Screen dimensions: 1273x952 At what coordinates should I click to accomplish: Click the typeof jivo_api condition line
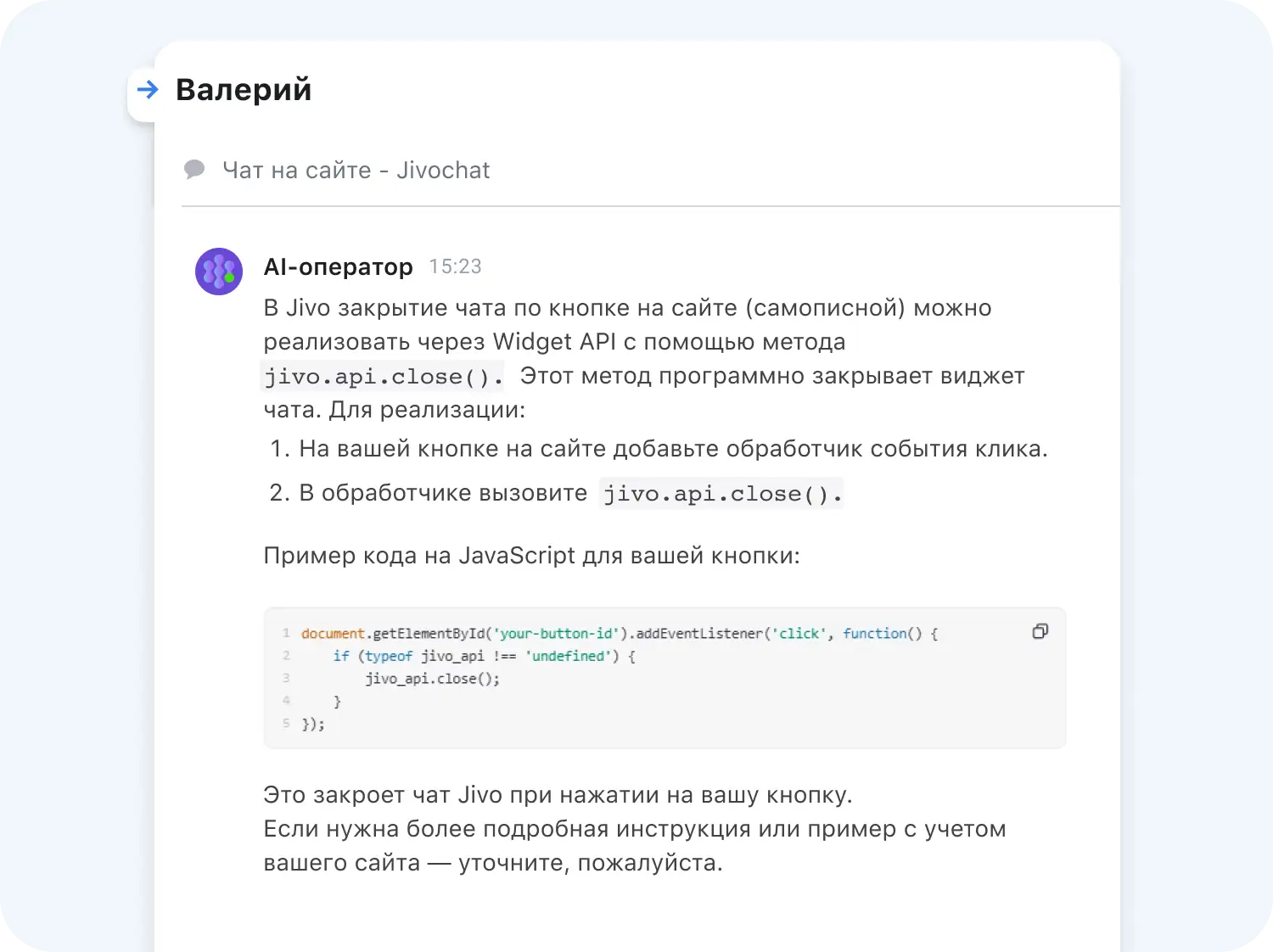(484, 656)
